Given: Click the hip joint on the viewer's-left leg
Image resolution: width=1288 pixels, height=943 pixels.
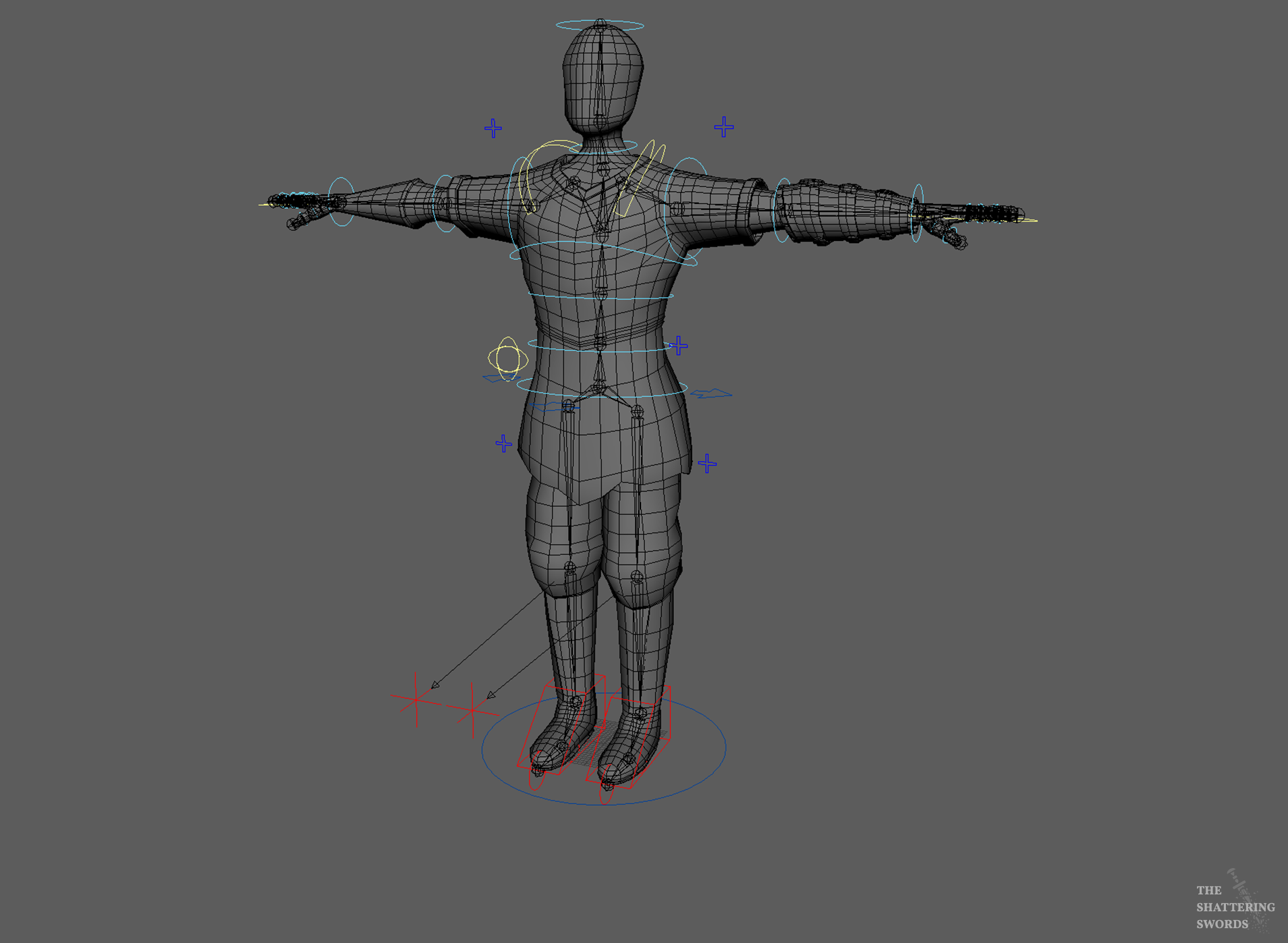Looking at the screenshot, I should [568, 406].
